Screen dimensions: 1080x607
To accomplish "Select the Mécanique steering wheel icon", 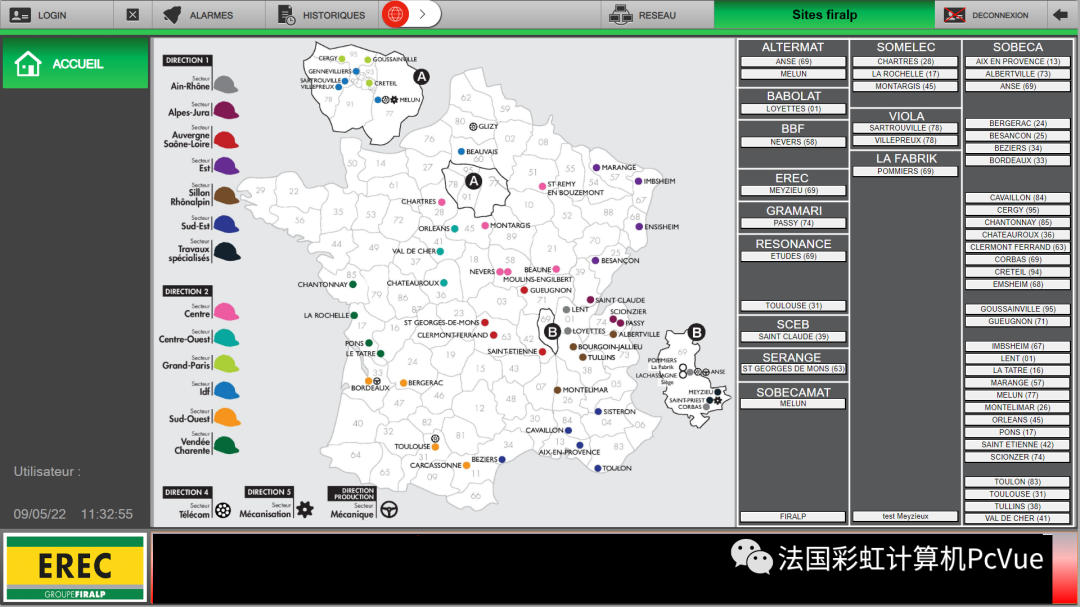I will point(389,509).
